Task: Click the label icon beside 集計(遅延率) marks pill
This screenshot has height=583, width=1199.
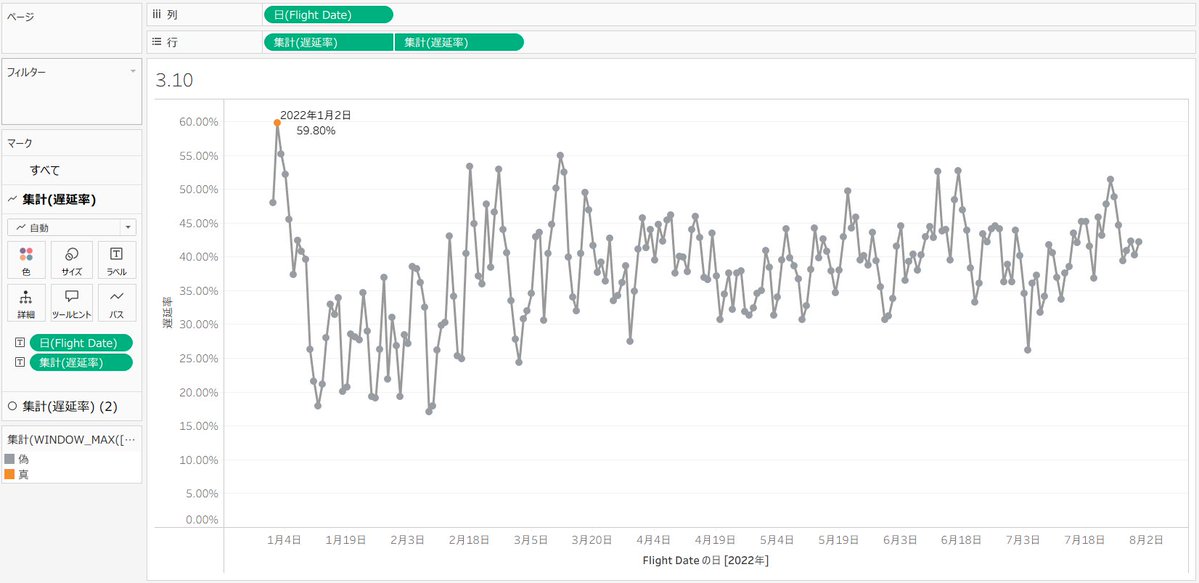Action: [20, 363]
